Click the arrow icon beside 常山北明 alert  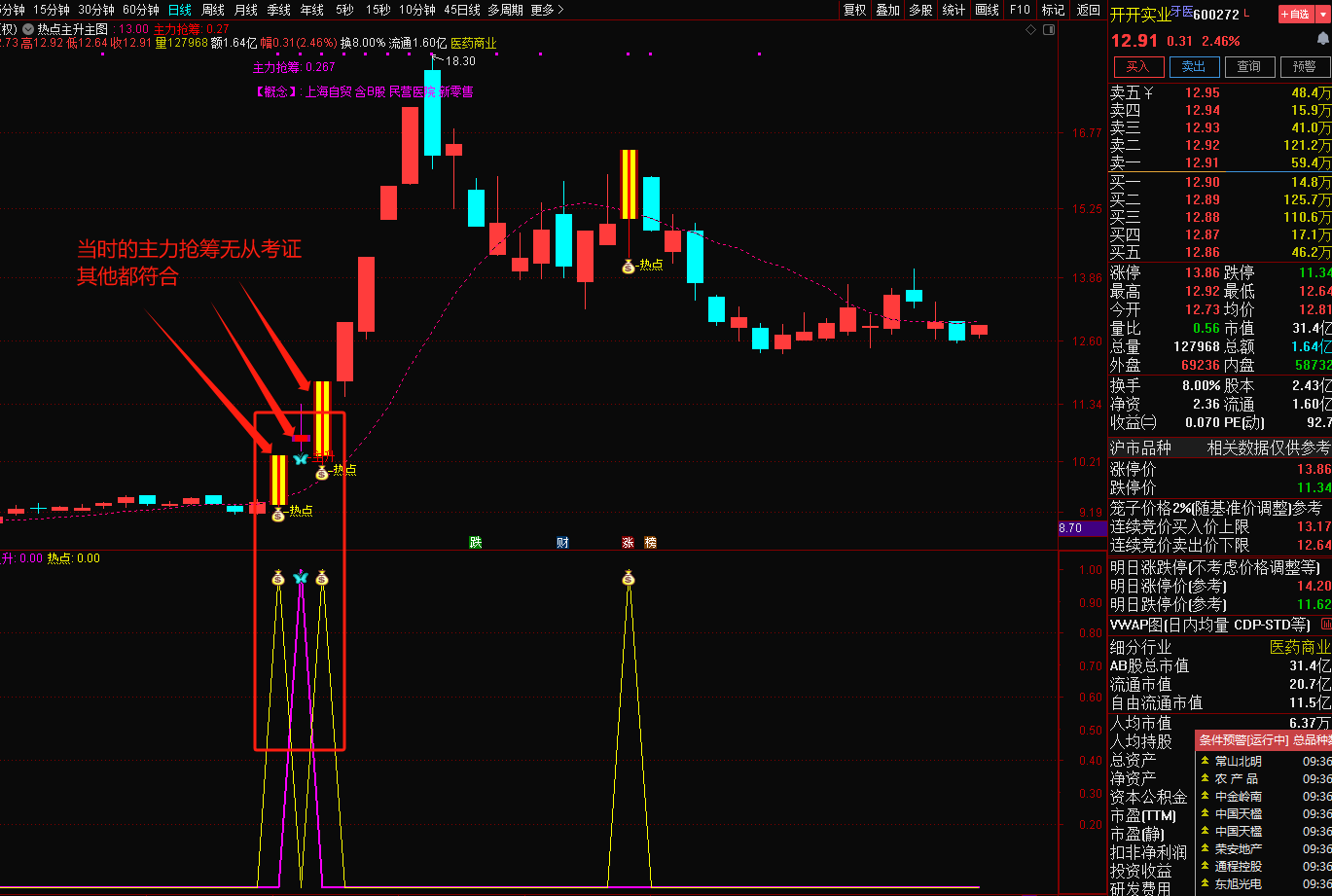pyautogui.click(x=1206, y=761)
